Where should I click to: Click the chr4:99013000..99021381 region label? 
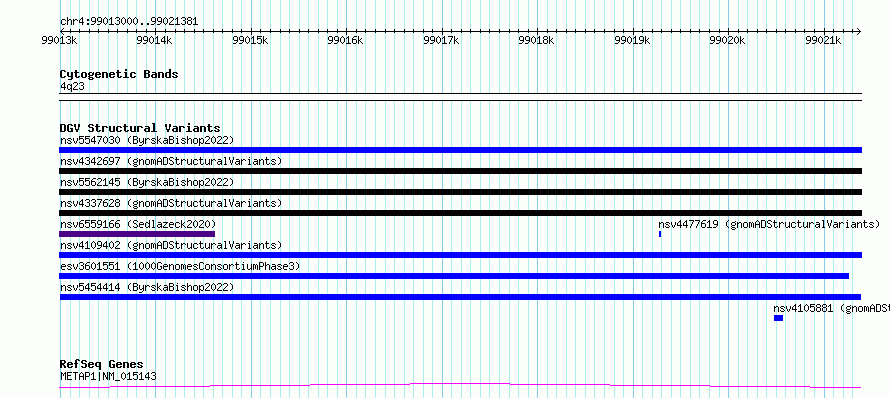pos(129,22)
